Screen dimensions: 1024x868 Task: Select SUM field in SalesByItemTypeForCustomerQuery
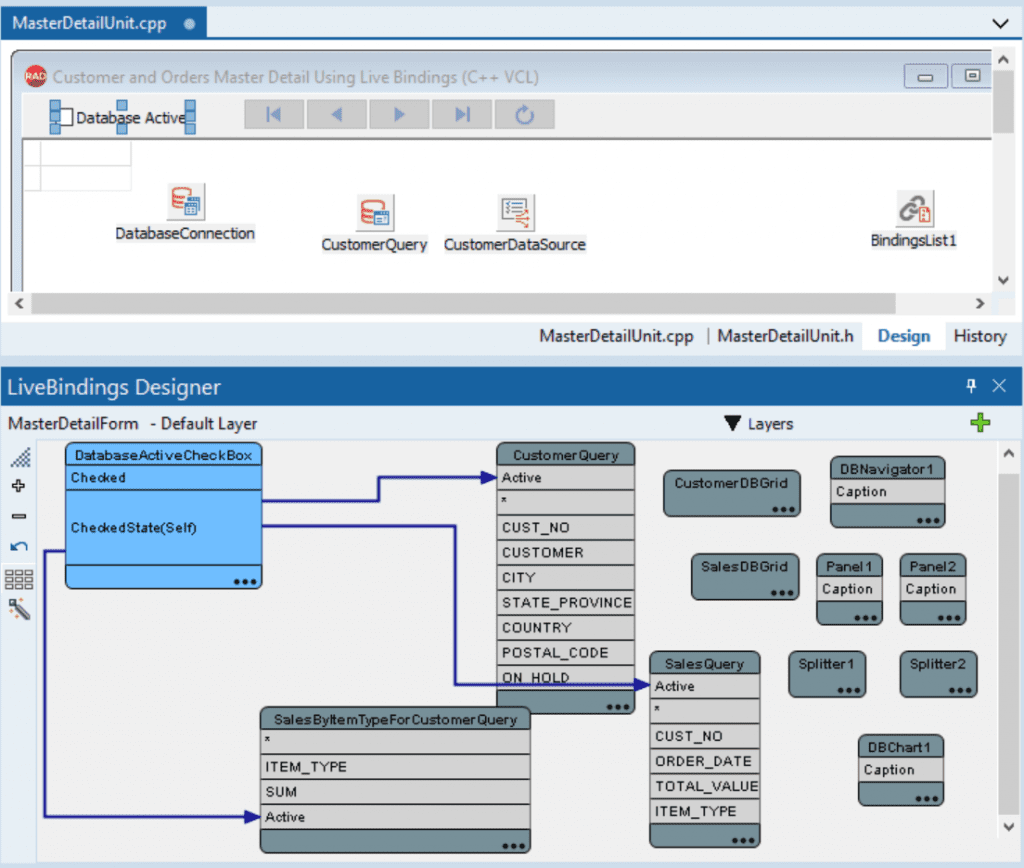[x=395, y=792]
